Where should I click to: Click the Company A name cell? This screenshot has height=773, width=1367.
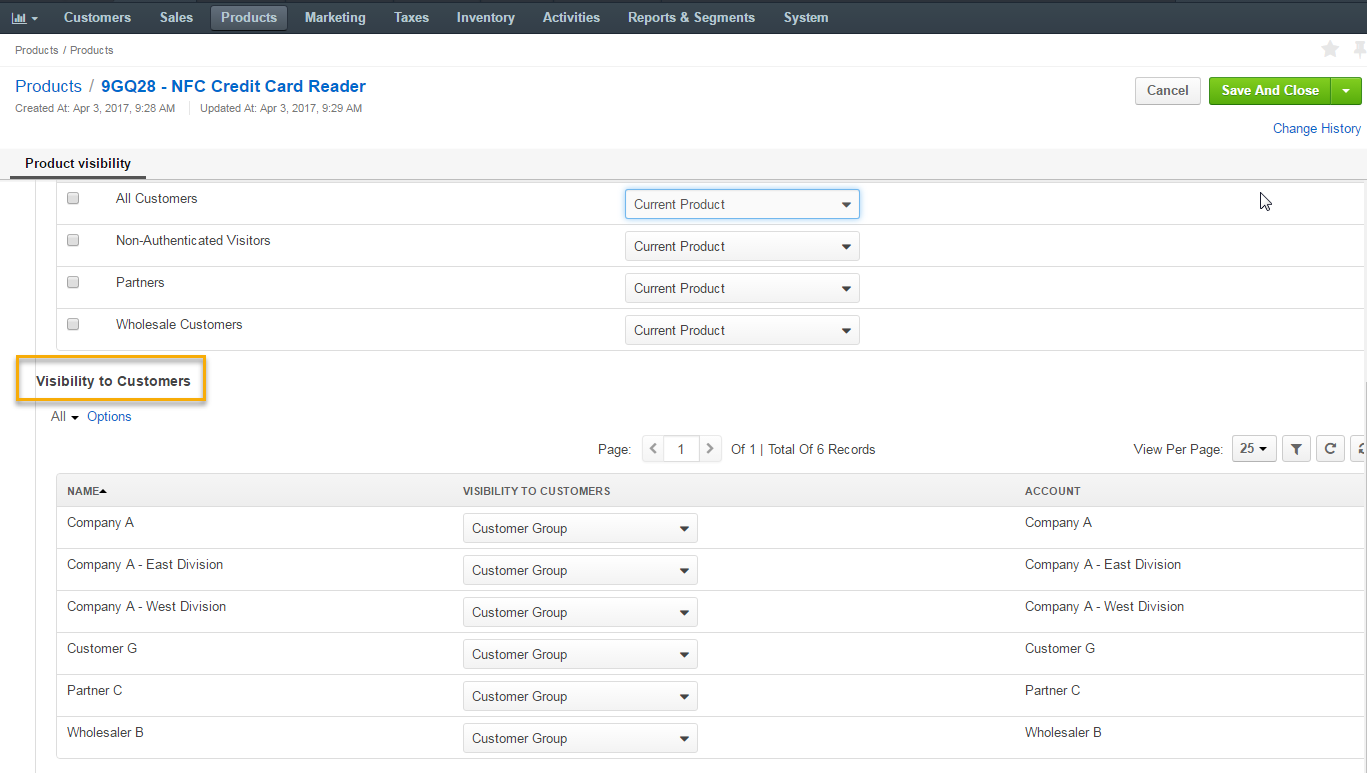tap(100, 522)
